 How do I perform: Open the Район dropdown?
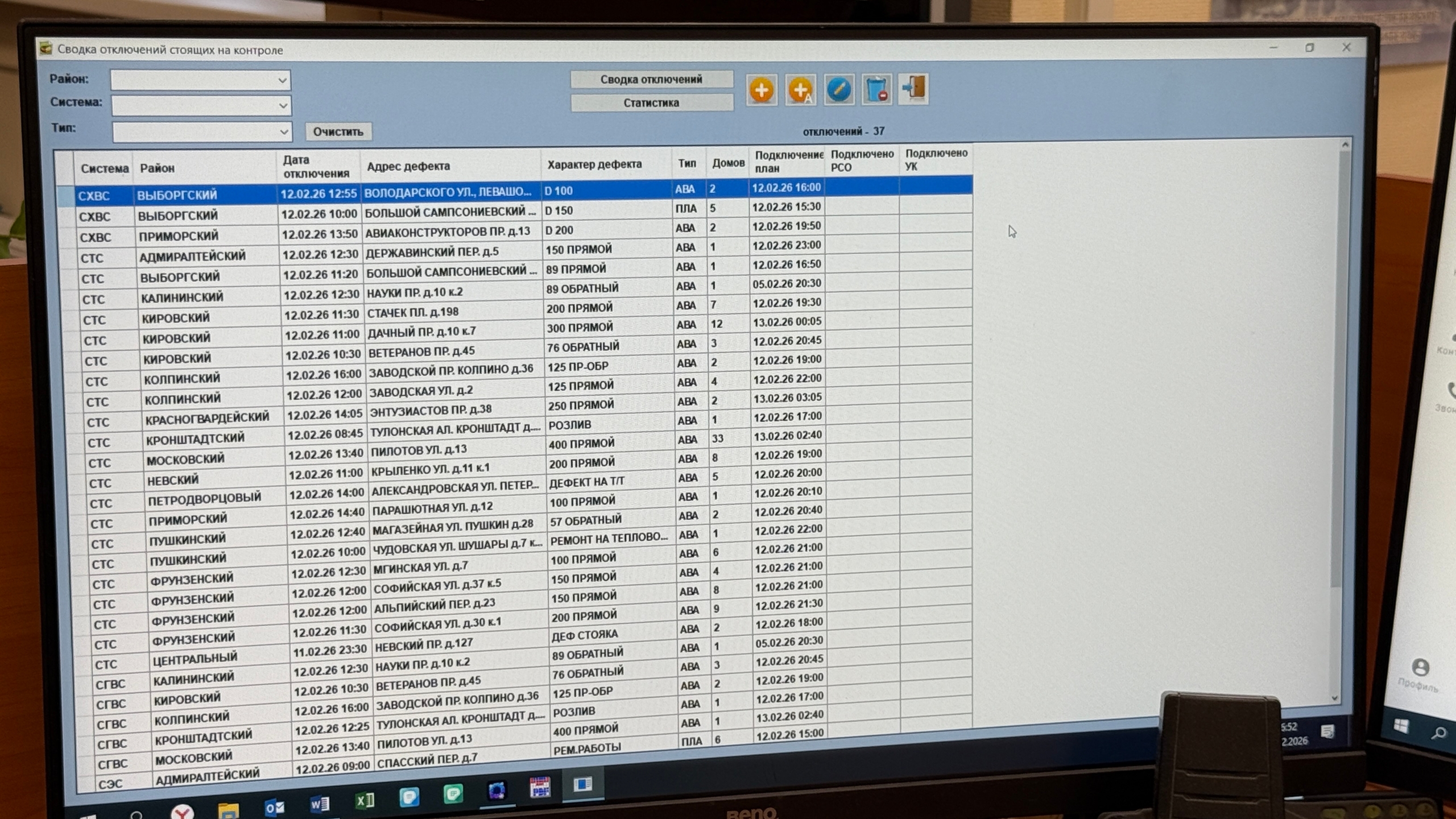(x=282, y=81)
